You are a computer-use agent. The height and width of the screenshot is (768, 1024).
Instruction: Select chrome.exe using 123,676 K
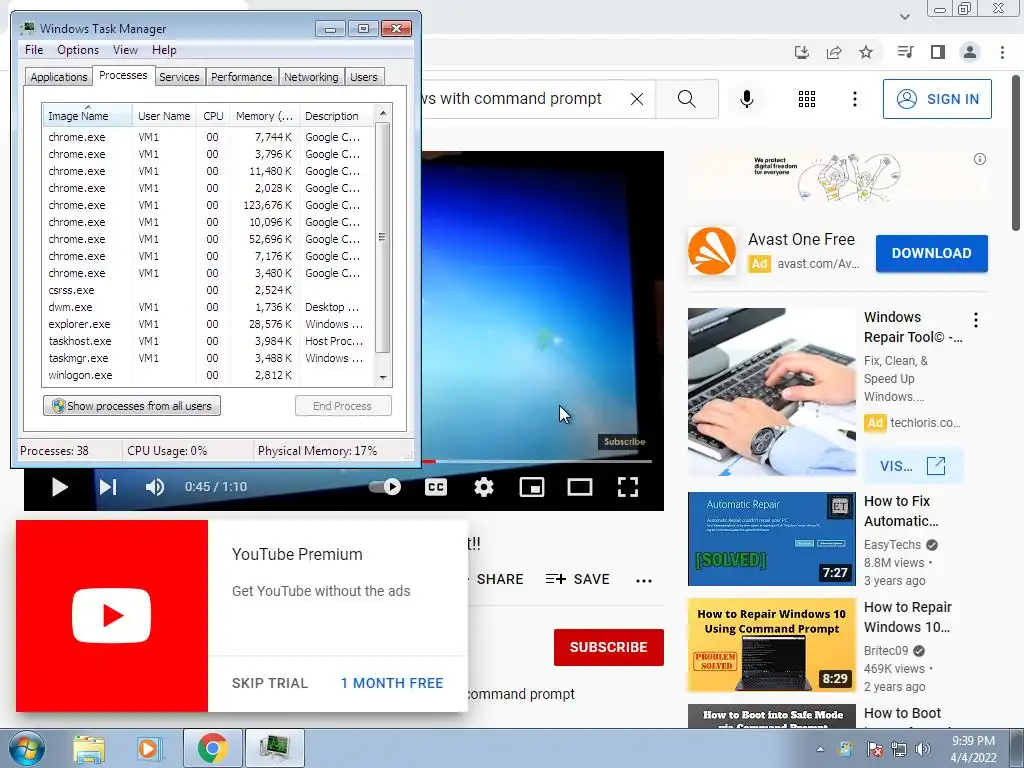[x=208, y=205]
